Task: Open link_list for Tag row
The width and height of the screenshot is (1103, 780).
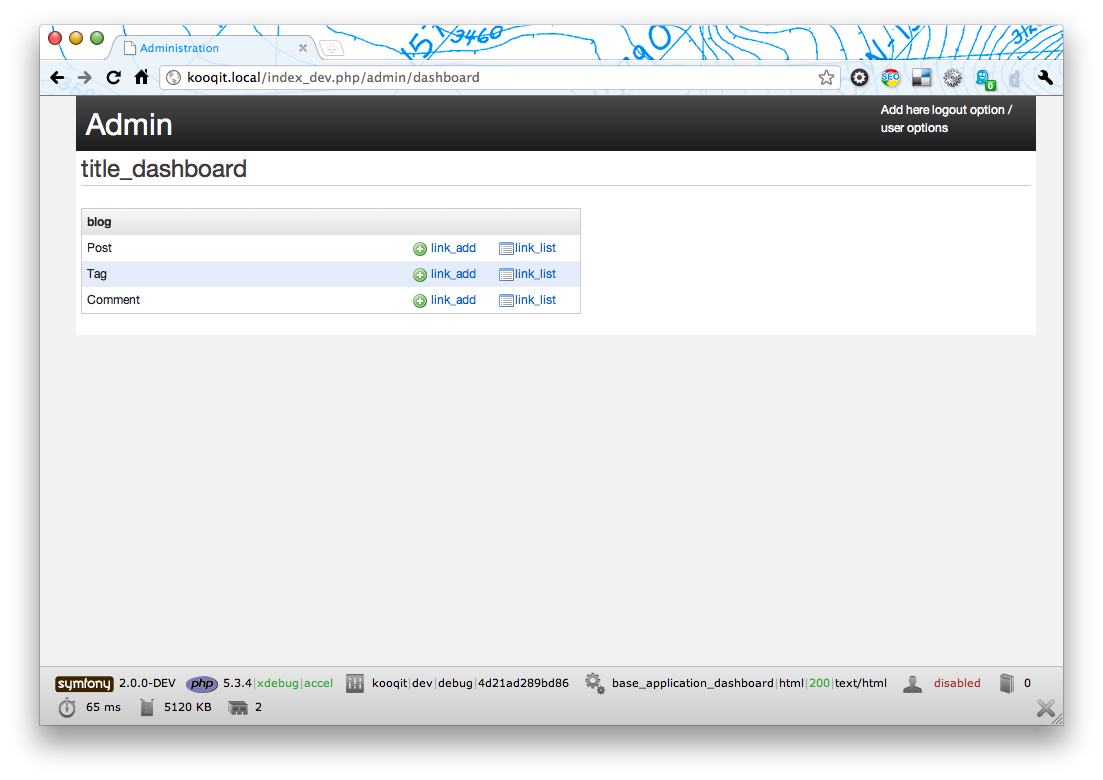Action: click(x=535, y=274)
